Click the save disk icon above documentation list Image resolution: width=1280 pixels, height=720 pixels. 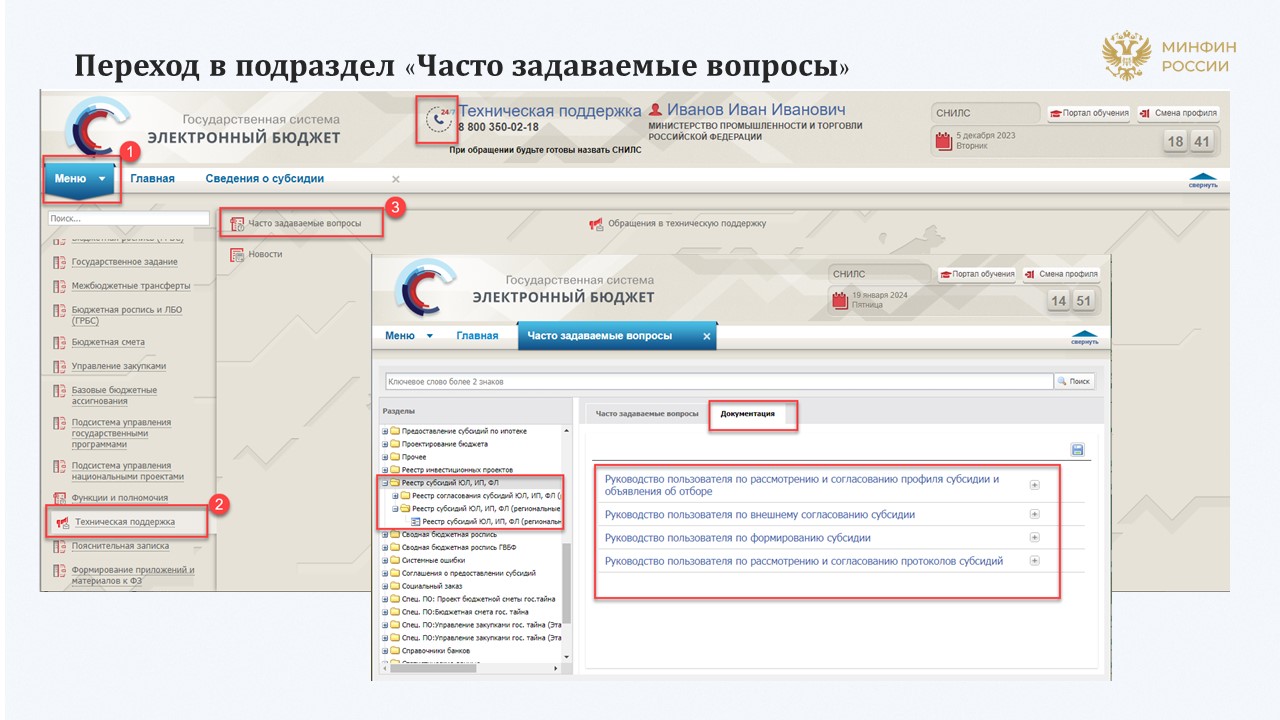1077,450
